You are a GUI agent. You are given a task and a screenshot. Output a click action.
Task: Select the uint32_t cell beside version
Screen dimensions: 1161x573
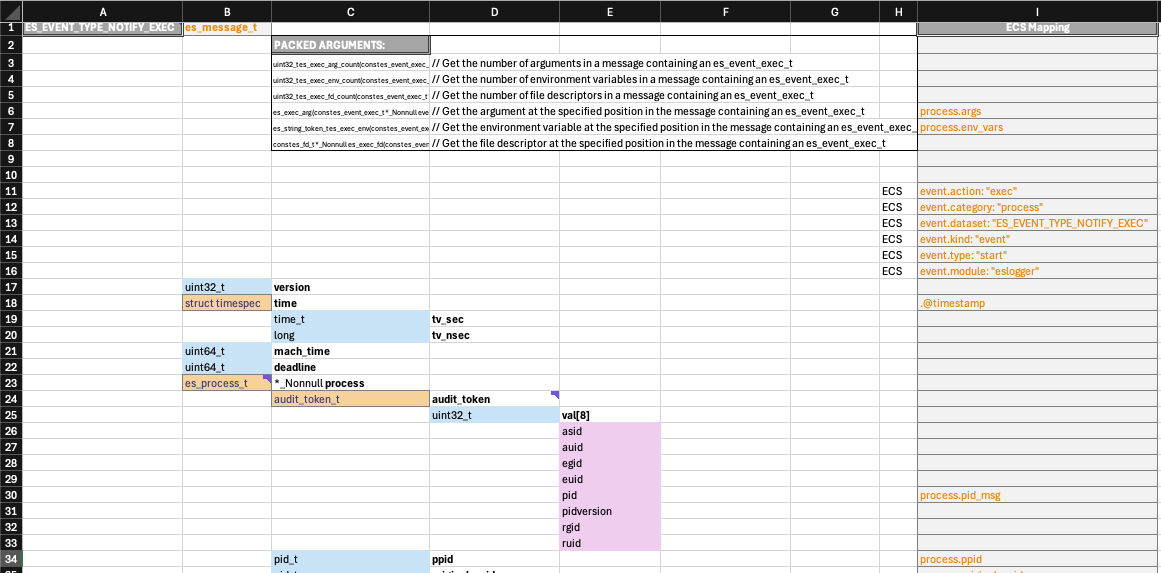pyautogui.click(x=227, y=286)
